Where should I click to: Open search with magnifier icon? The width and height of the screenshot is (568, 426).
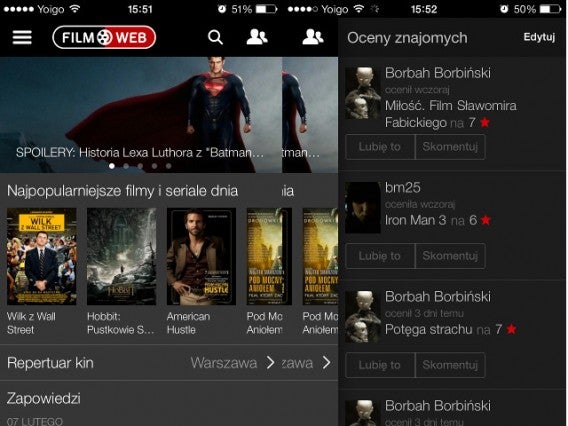[215, 37]
